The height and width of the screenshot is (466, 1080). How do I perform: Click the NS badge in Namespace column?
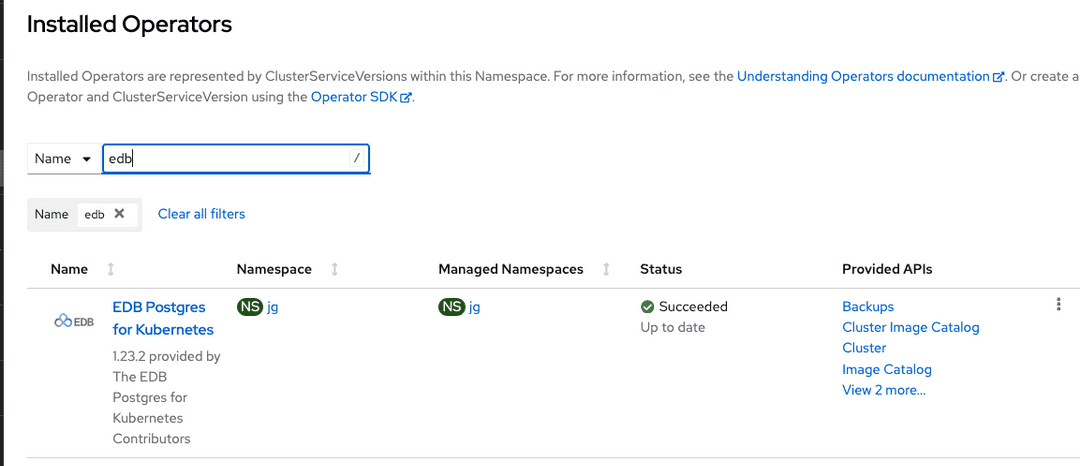click(x=250, y=307)
